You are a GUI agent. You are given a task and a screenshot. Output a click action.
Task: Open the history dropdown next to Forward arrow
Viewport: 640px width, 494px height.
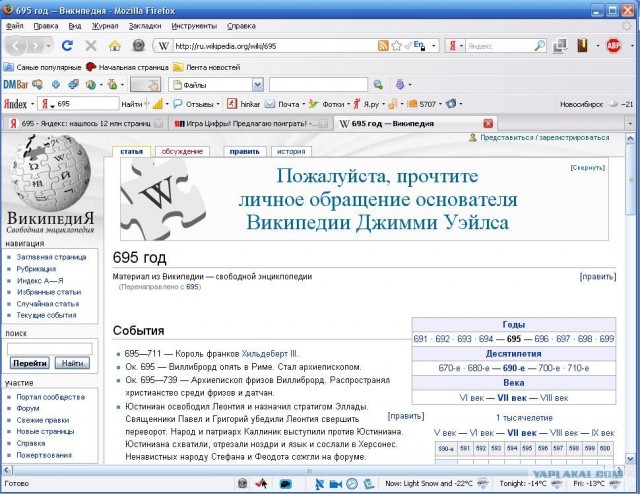49,46
